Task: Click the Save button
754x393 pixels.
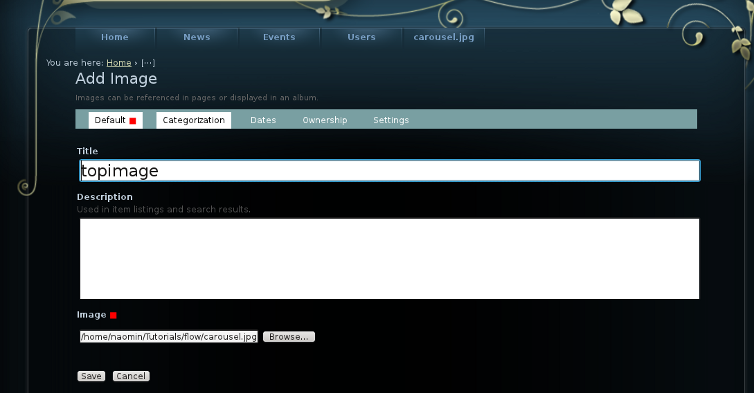Action: [x=91, y=376]
